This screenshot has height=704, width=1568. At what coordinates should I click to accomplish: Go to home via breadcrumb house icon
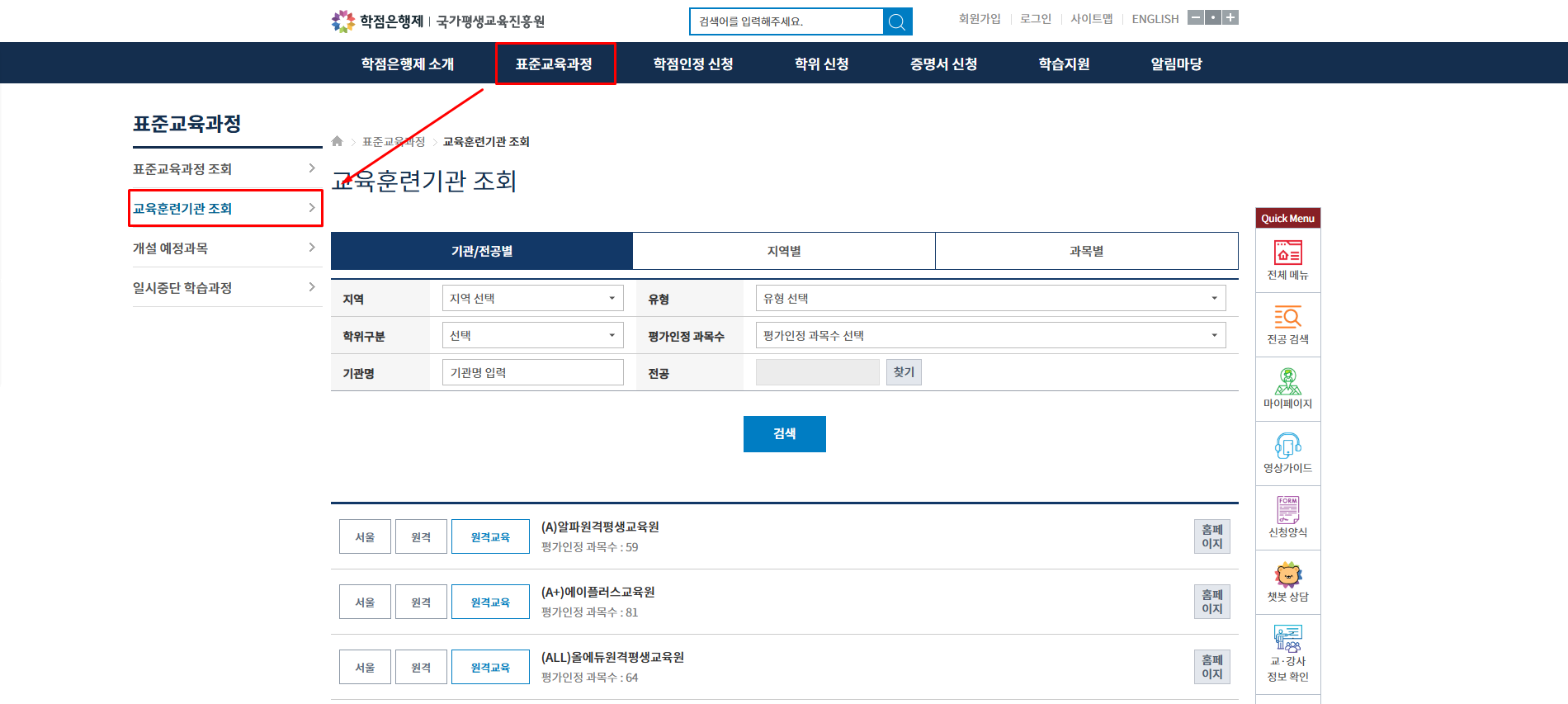[337, 141]
